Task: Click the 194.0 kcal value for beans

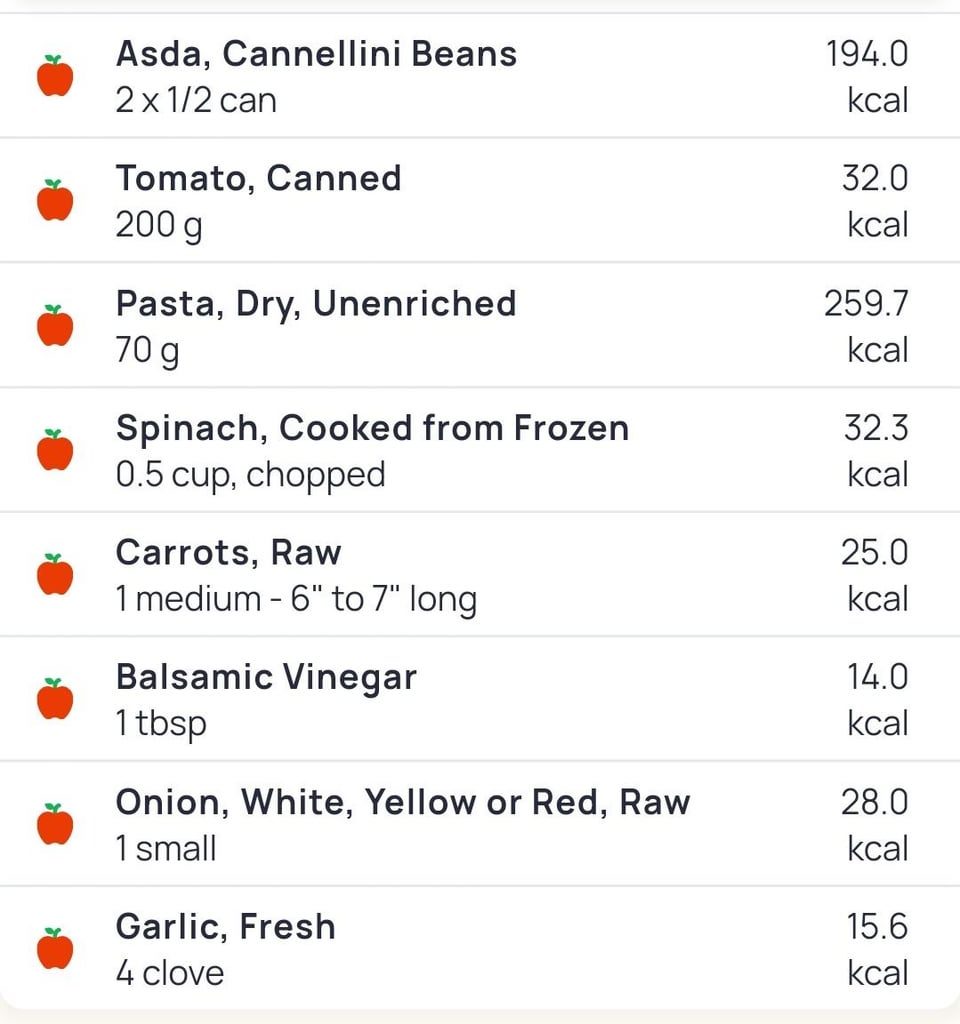Action: click(867, 54)
